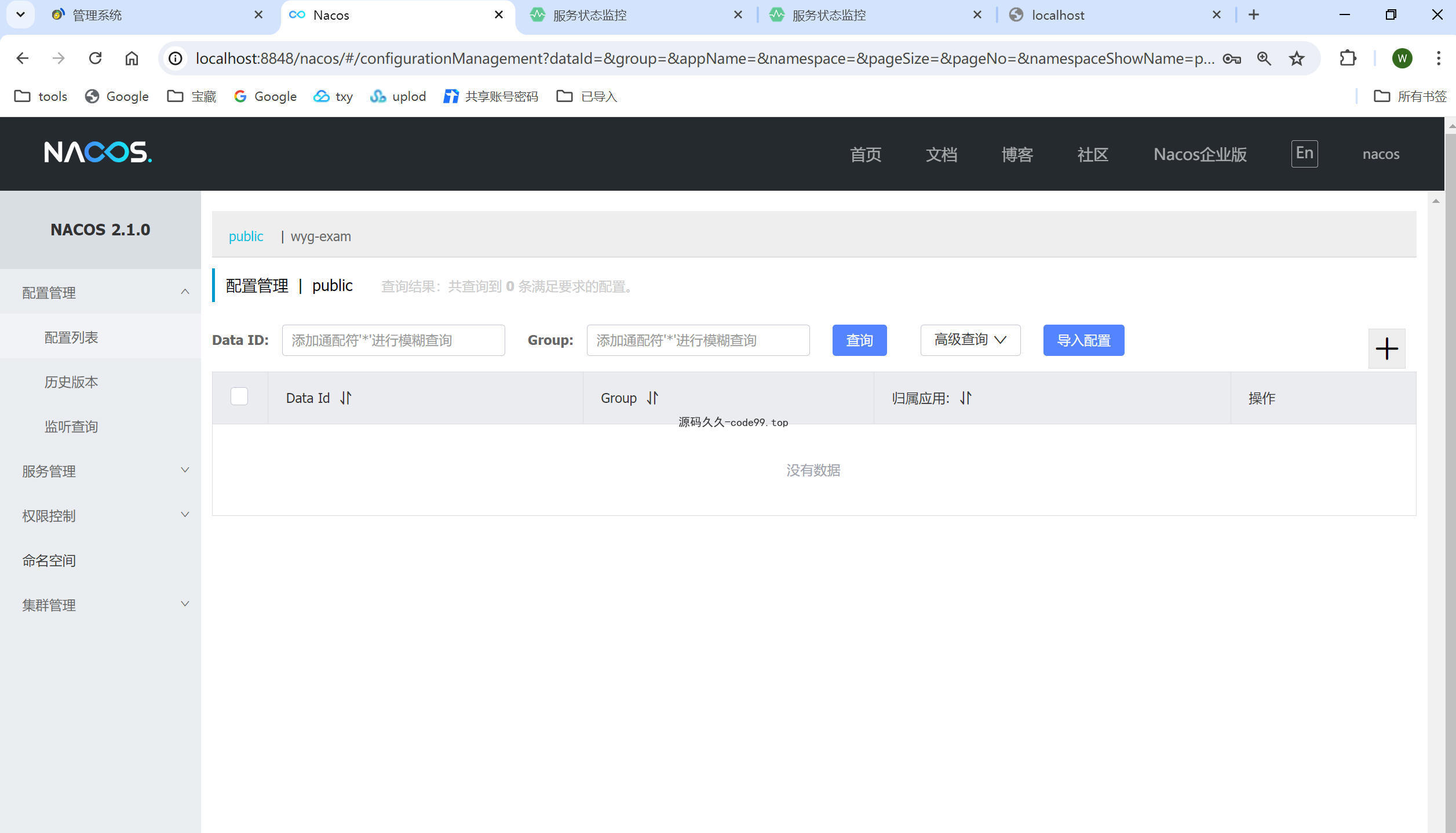Switch to first 服务状态监控 browser tab
This screenshot has width=1456, height=833.
(637, 15)
